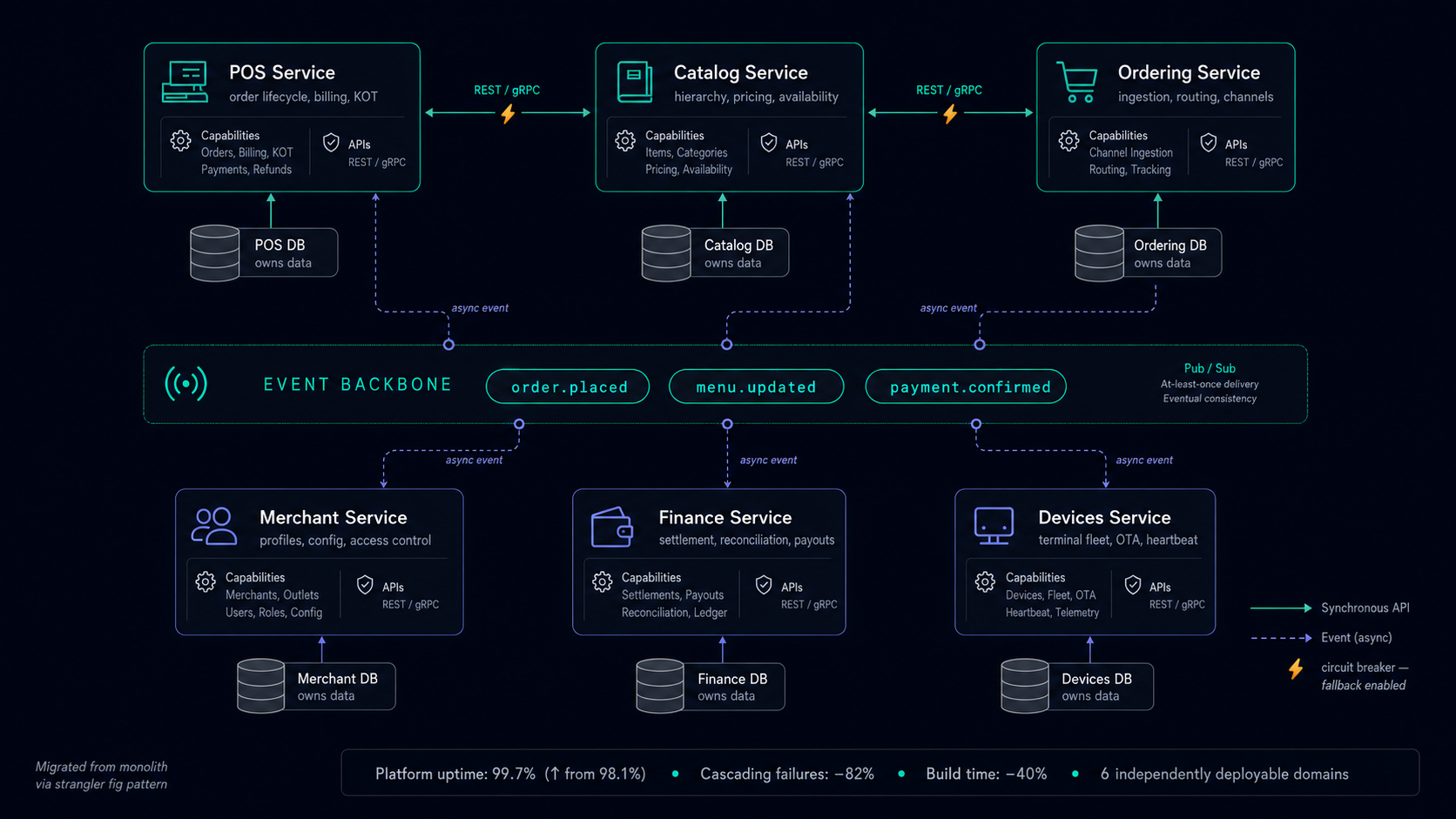Click the POS Service APIs shield icon

[x=331, y=143]
